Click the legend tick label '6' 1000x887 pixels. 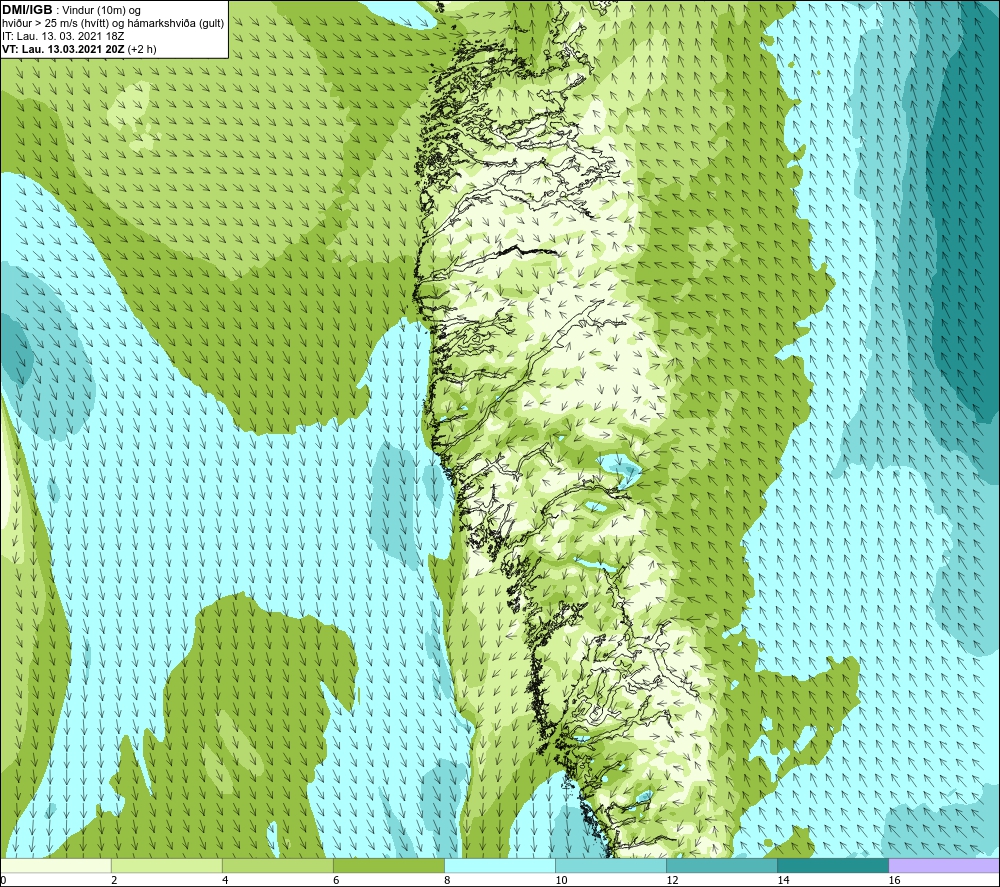335,880
